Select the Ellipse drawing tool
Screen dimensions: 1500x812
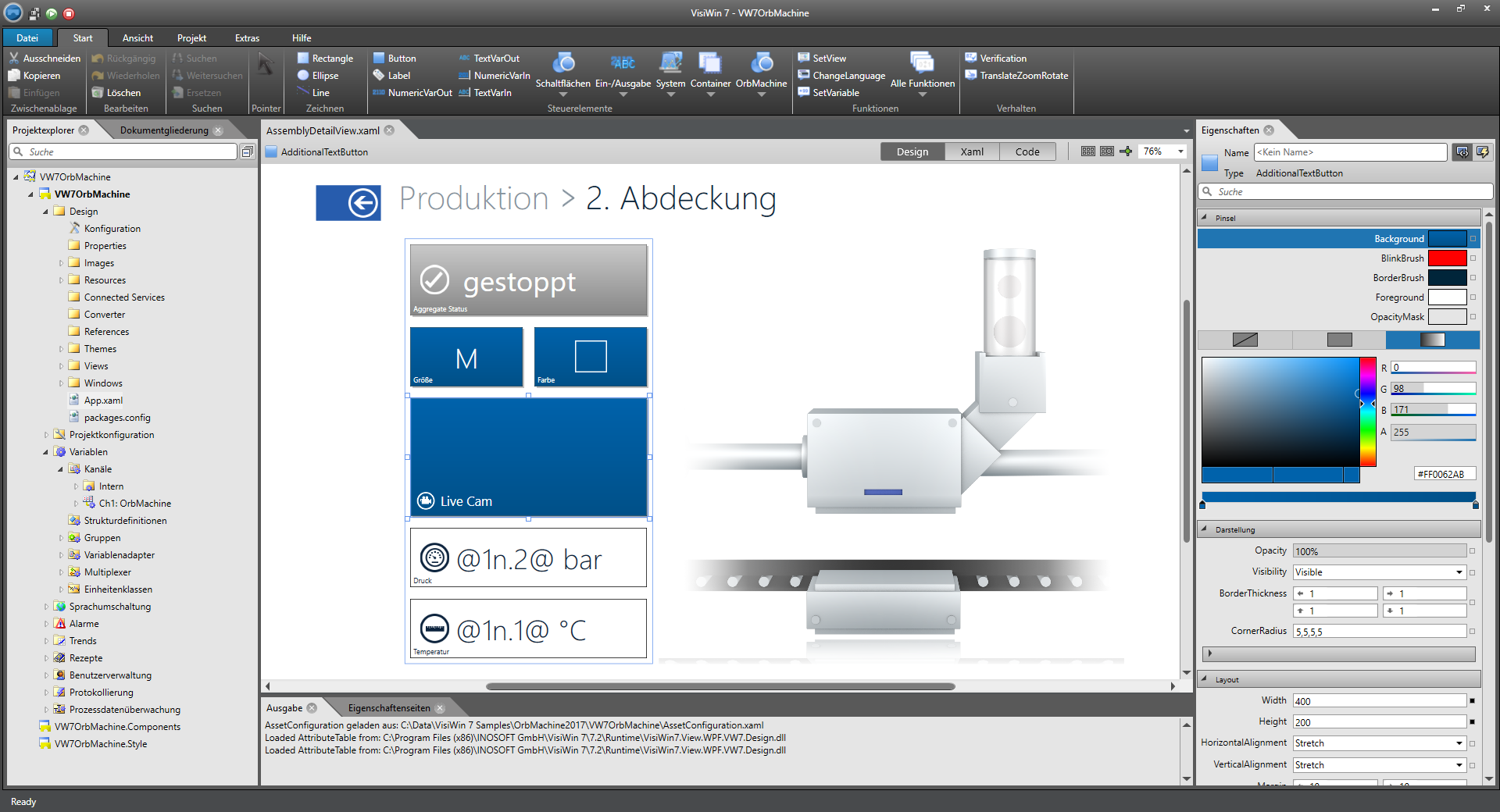(x=320, y=75)
